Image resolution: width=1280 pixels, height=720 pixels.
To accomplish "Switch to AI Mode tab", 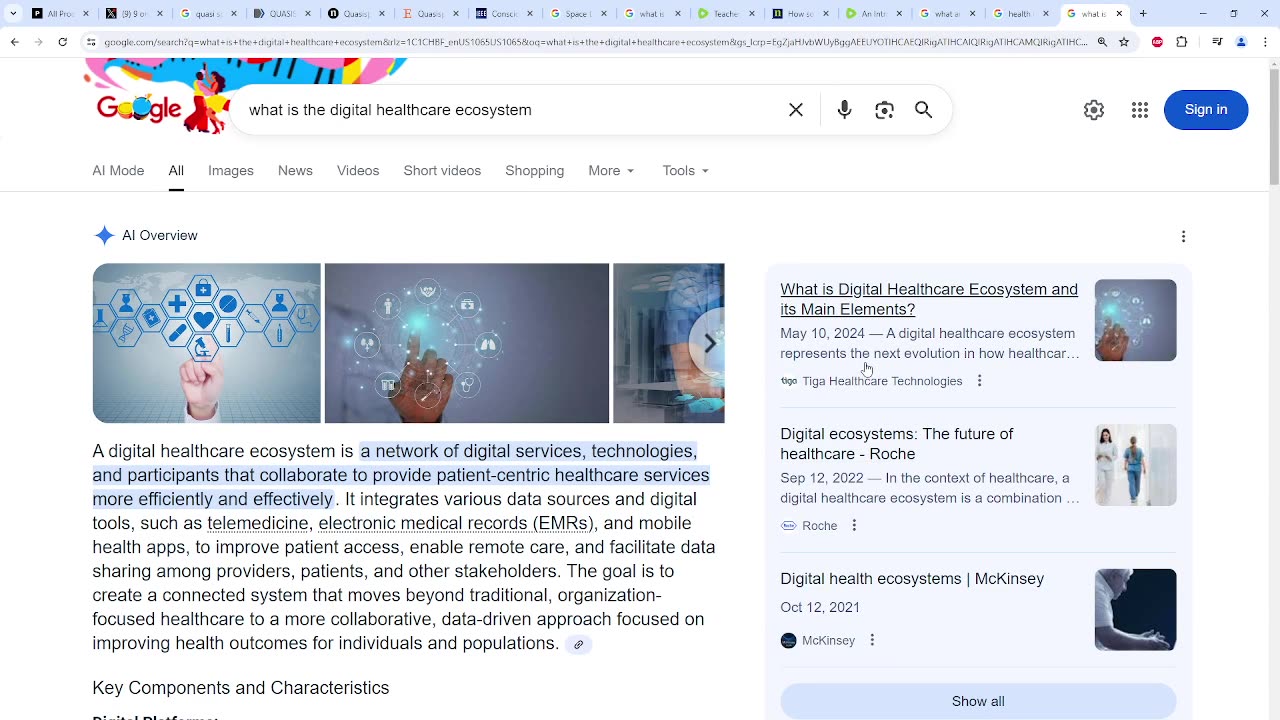I will [x=118, y=171].
